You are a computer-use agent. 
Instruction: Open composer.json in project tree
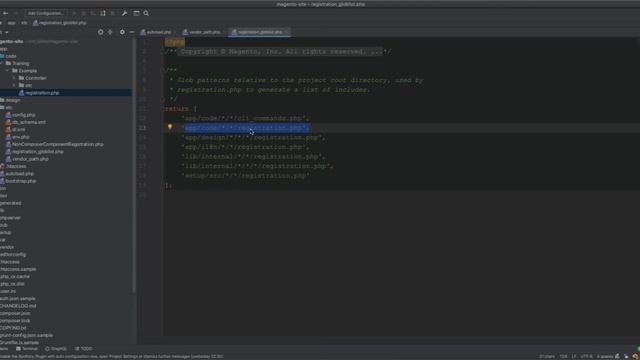[x=15, y=313]
